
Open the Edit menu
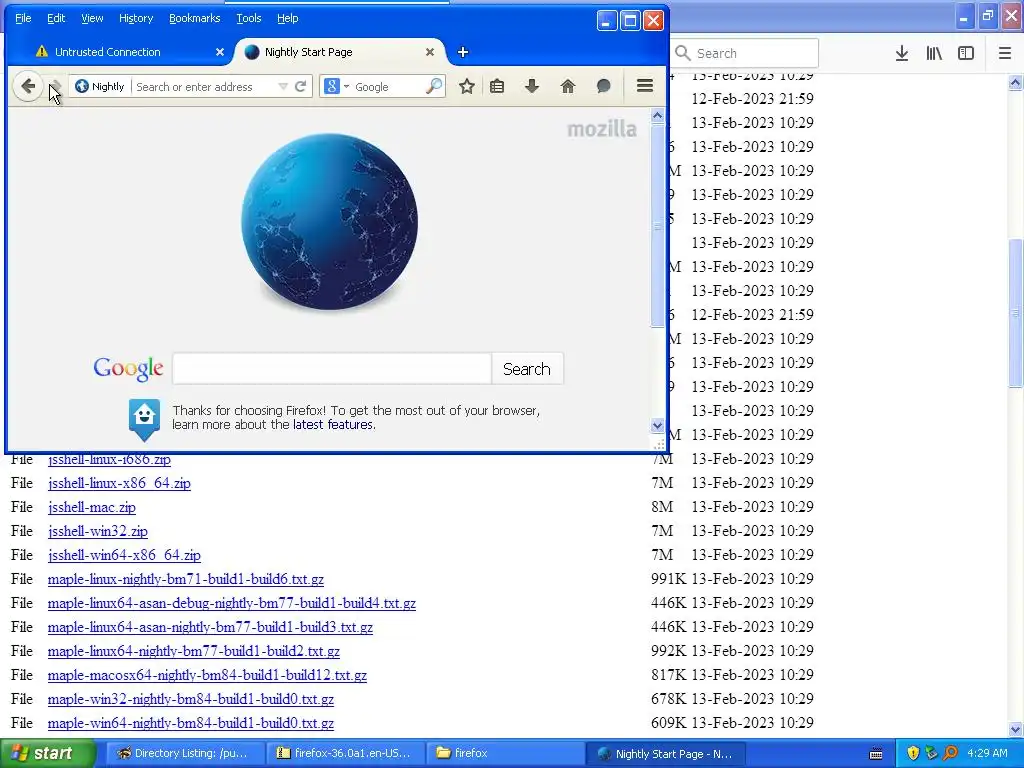[x=56, y=18]
